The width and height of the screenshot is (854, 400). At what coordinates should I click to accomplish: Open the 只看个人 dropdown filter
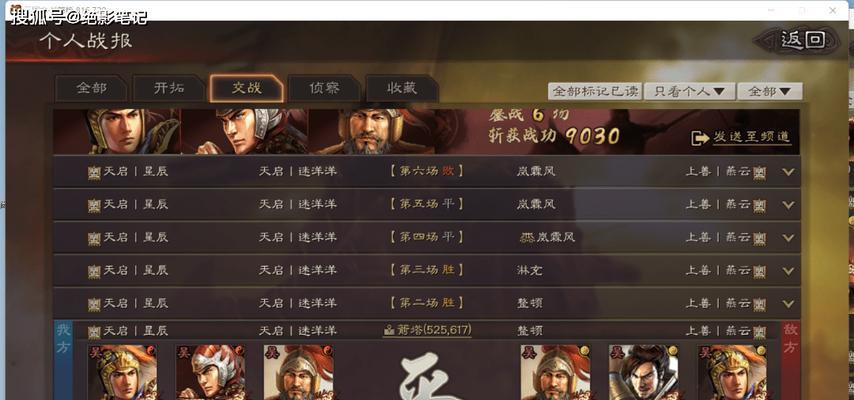pyautogui.click(x=690, y=91)
